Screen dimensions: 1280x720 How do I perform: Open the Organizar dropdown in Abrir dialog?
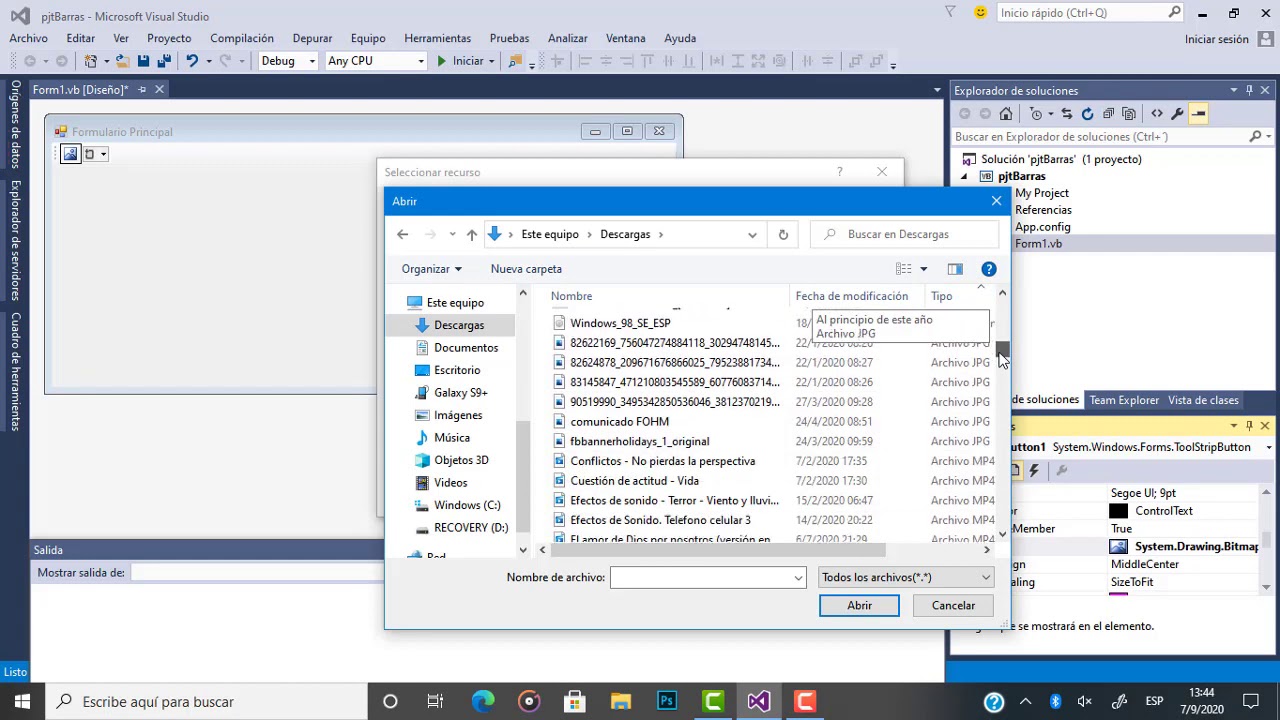(431, 269)
